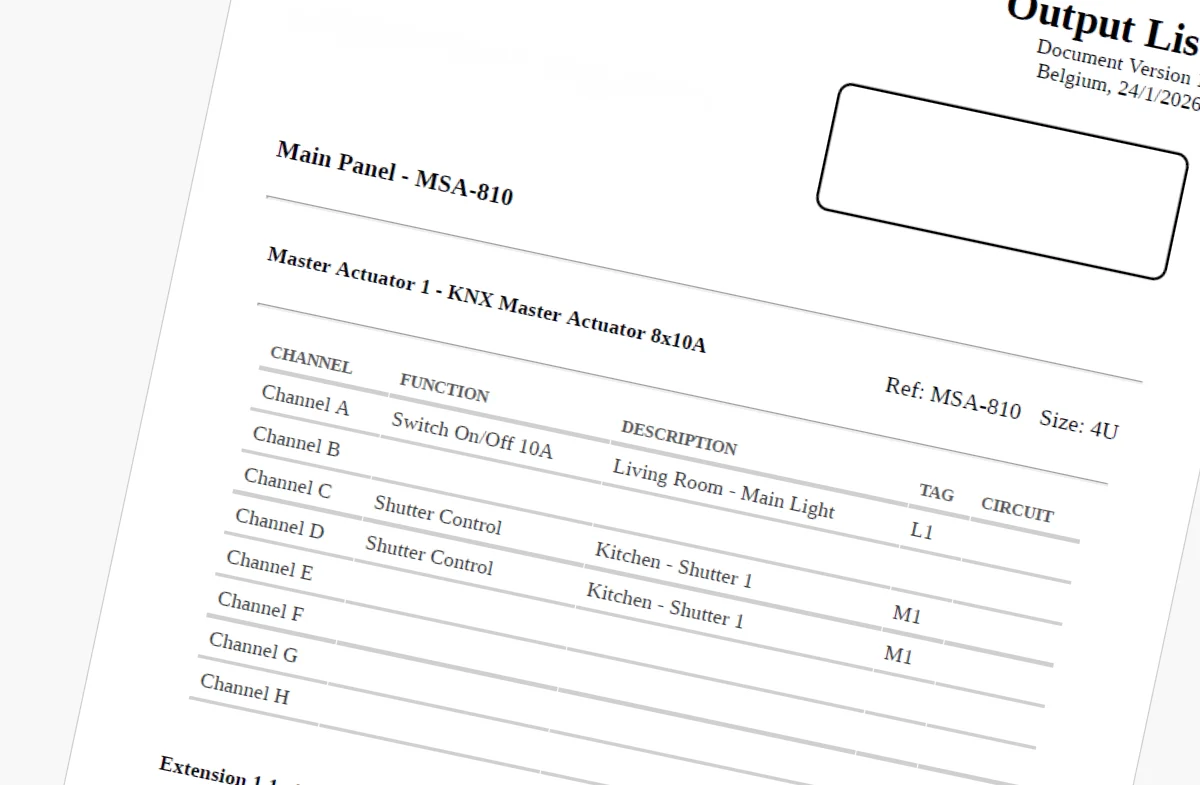
Task: Click the Size: 4U label
Action: point(1078,424)
